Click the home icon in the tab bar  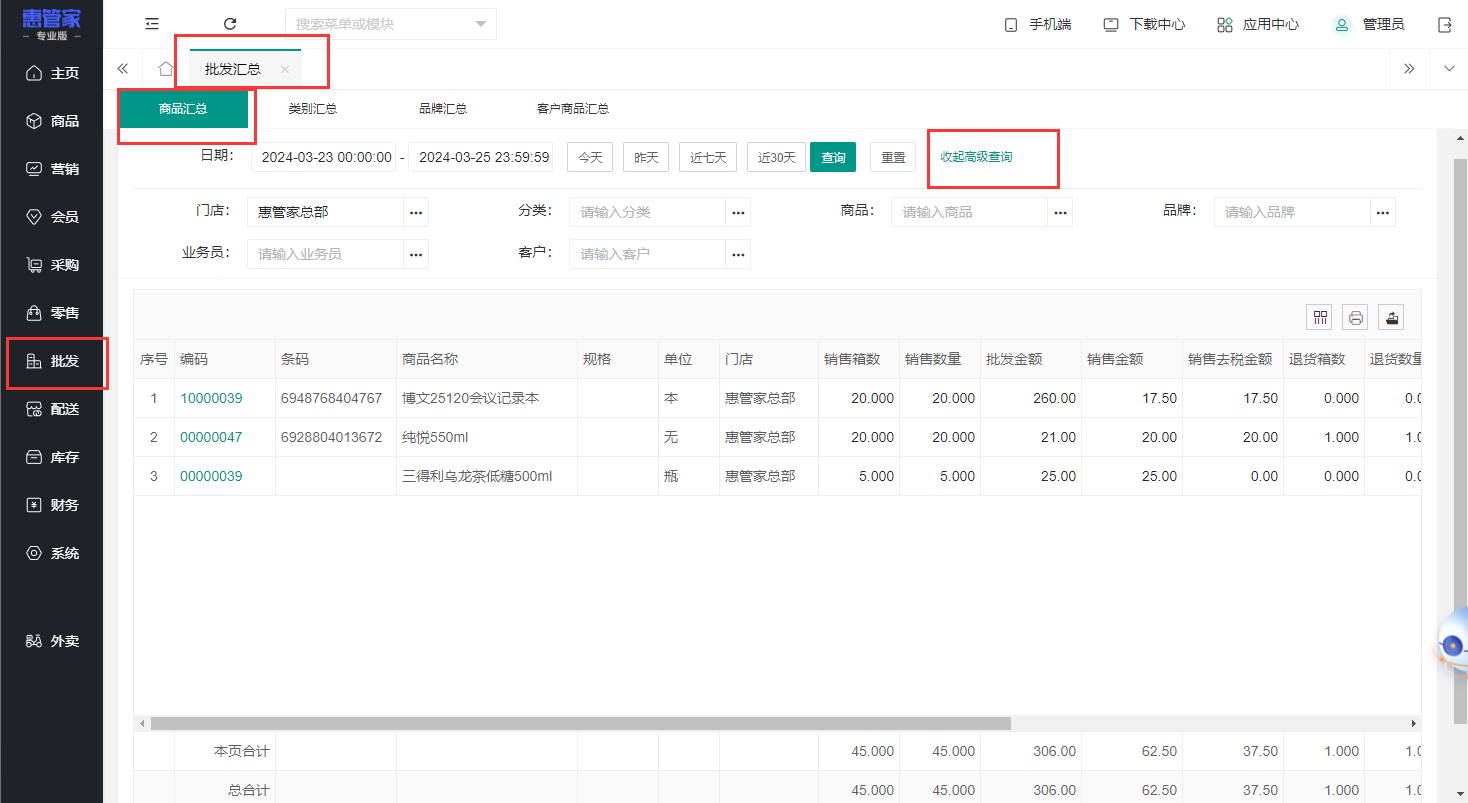pyautogui.click(x=166, y=69)
